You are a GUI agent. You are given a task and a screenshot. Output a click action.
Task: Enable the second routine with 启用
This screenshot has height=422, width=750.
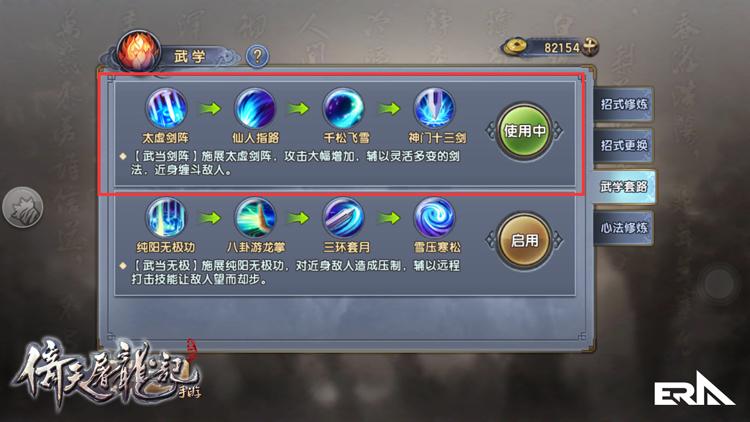pyautogui.click(x=524, y=240)
